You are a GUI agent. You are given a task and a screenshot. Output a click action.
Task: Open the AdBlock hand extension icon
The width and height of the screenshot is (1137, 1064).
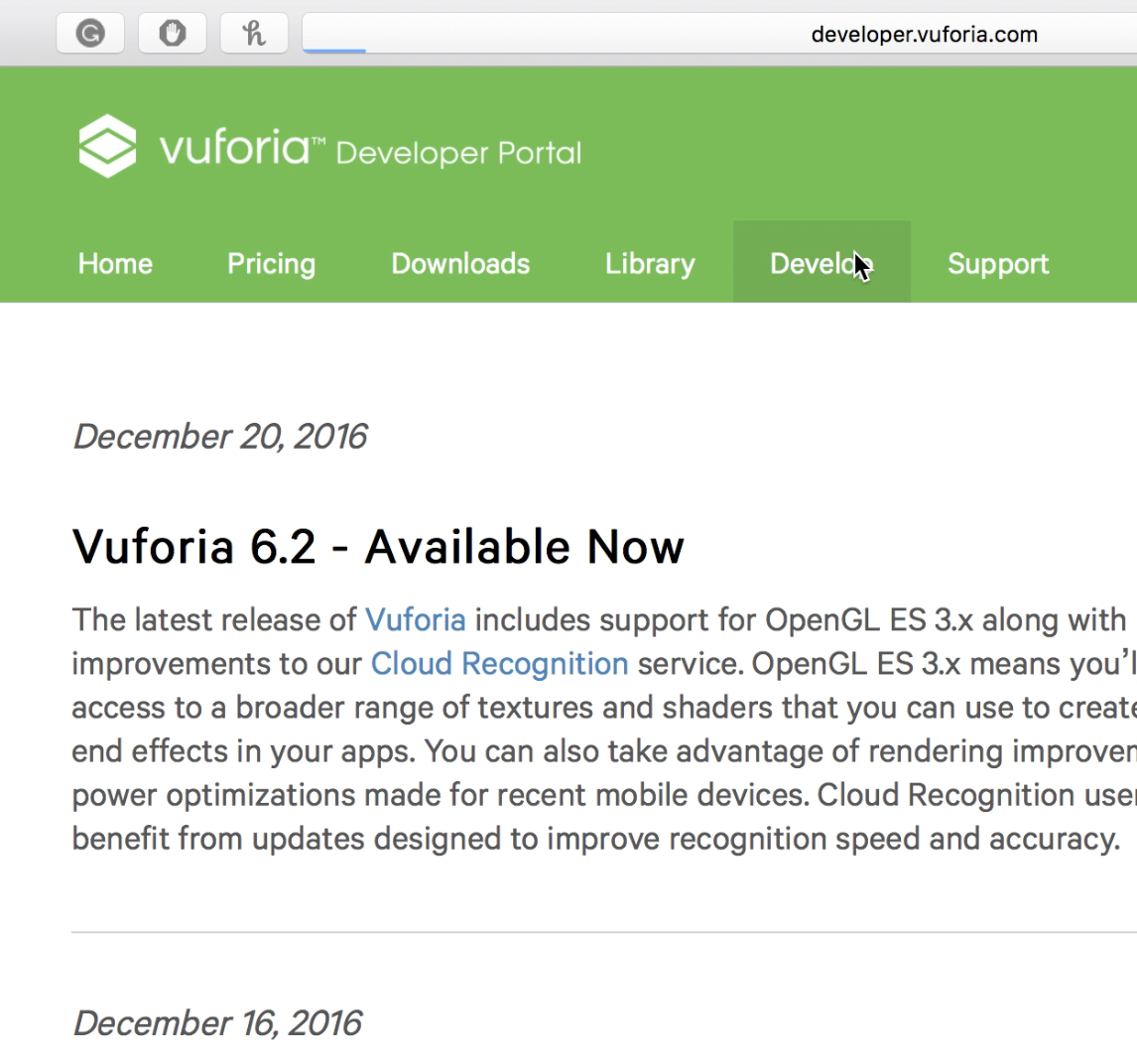172,35
